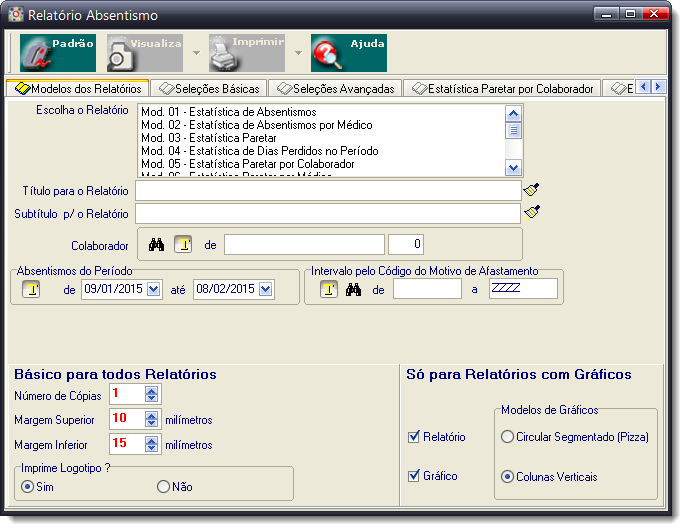Viewport: 687px width, 531px height.
Task: Click the Padrão toolbar icon
Action: (57, 53)
